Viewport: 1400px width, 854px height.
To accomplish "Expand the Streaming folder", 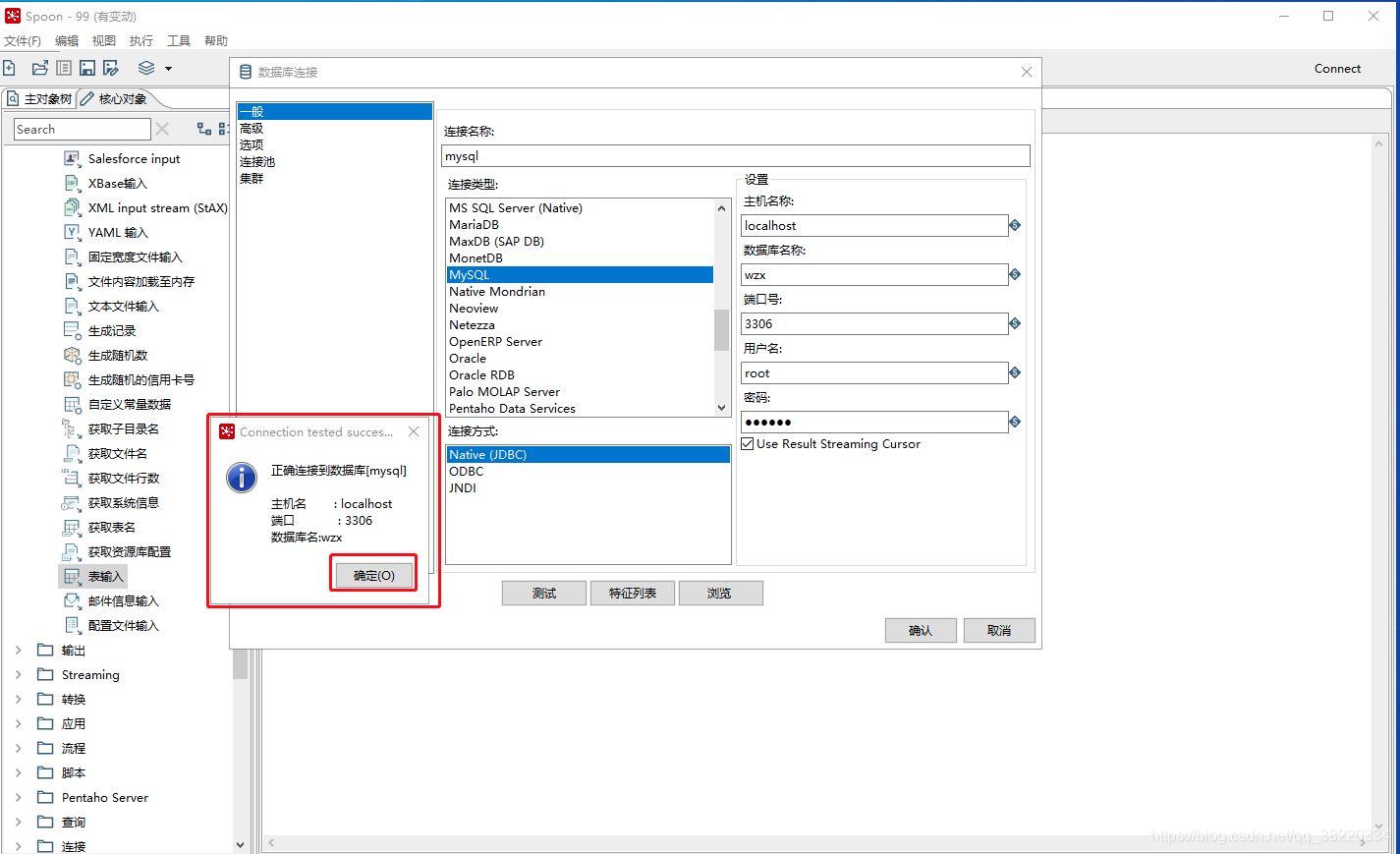I will pyautogui.click(x=18, y=674).
